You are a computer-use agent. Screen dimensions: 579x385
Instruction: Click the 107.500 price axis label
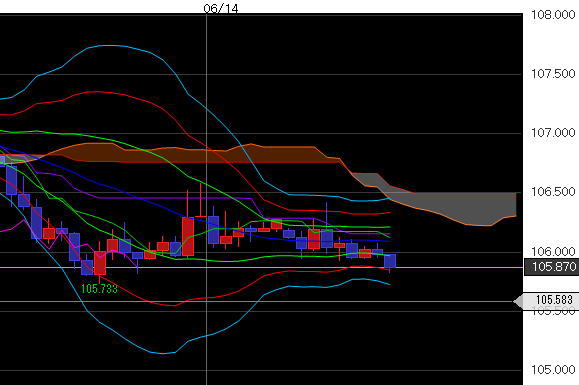coord(553,74)
